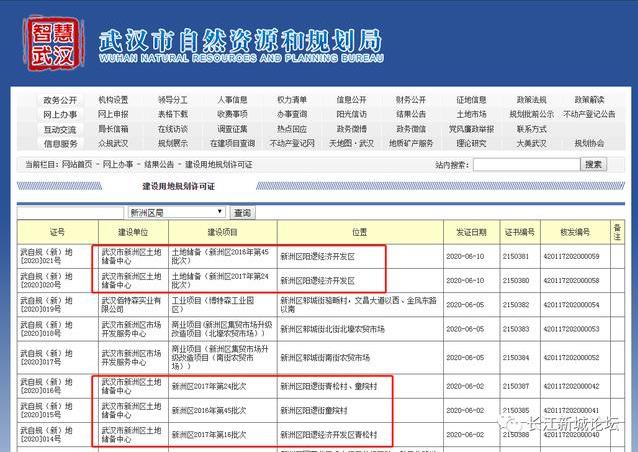Open the 政策解读 link
Screen dimensions: 638x452
(589, 100)
